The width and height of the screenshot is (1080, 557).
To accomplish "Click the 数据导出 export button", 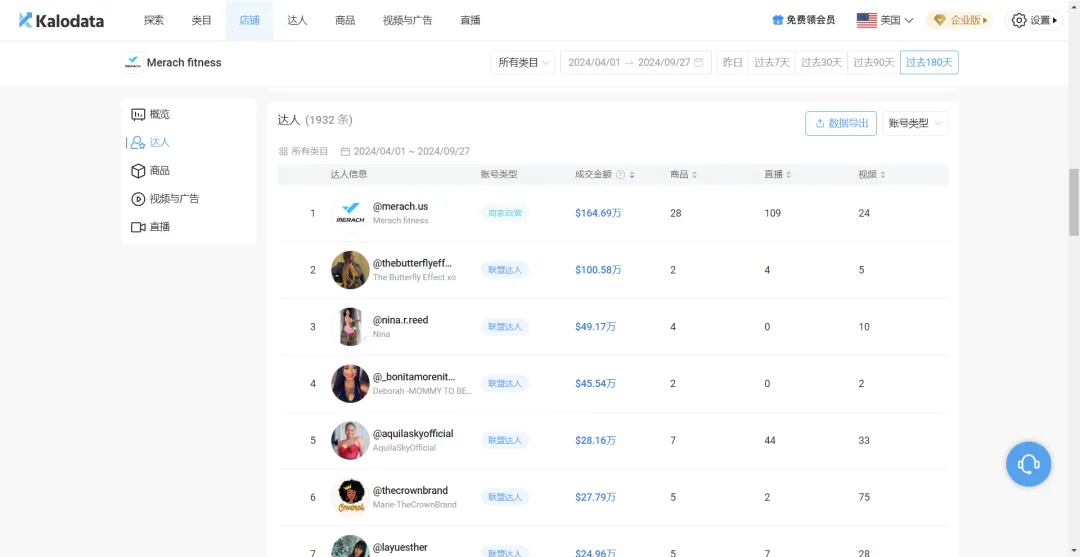I will tap(840, 123).
